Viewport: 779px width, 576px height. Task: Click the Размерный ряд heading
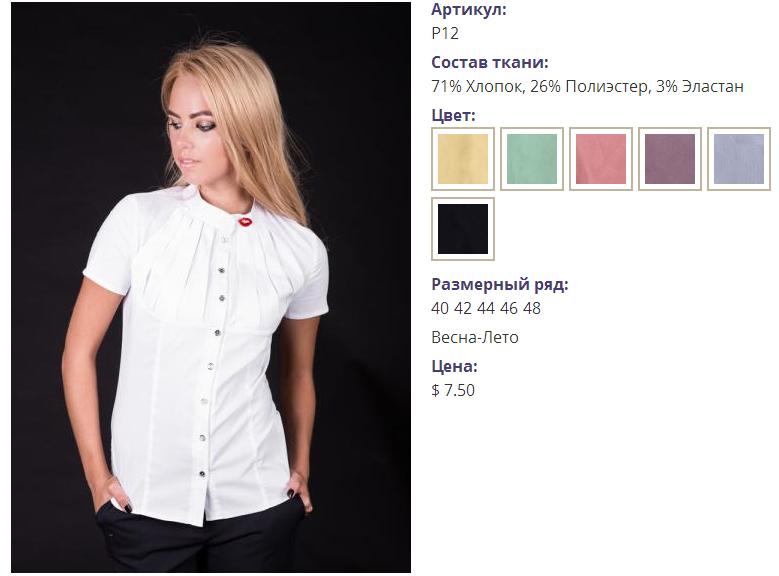(x=499, y=284)
